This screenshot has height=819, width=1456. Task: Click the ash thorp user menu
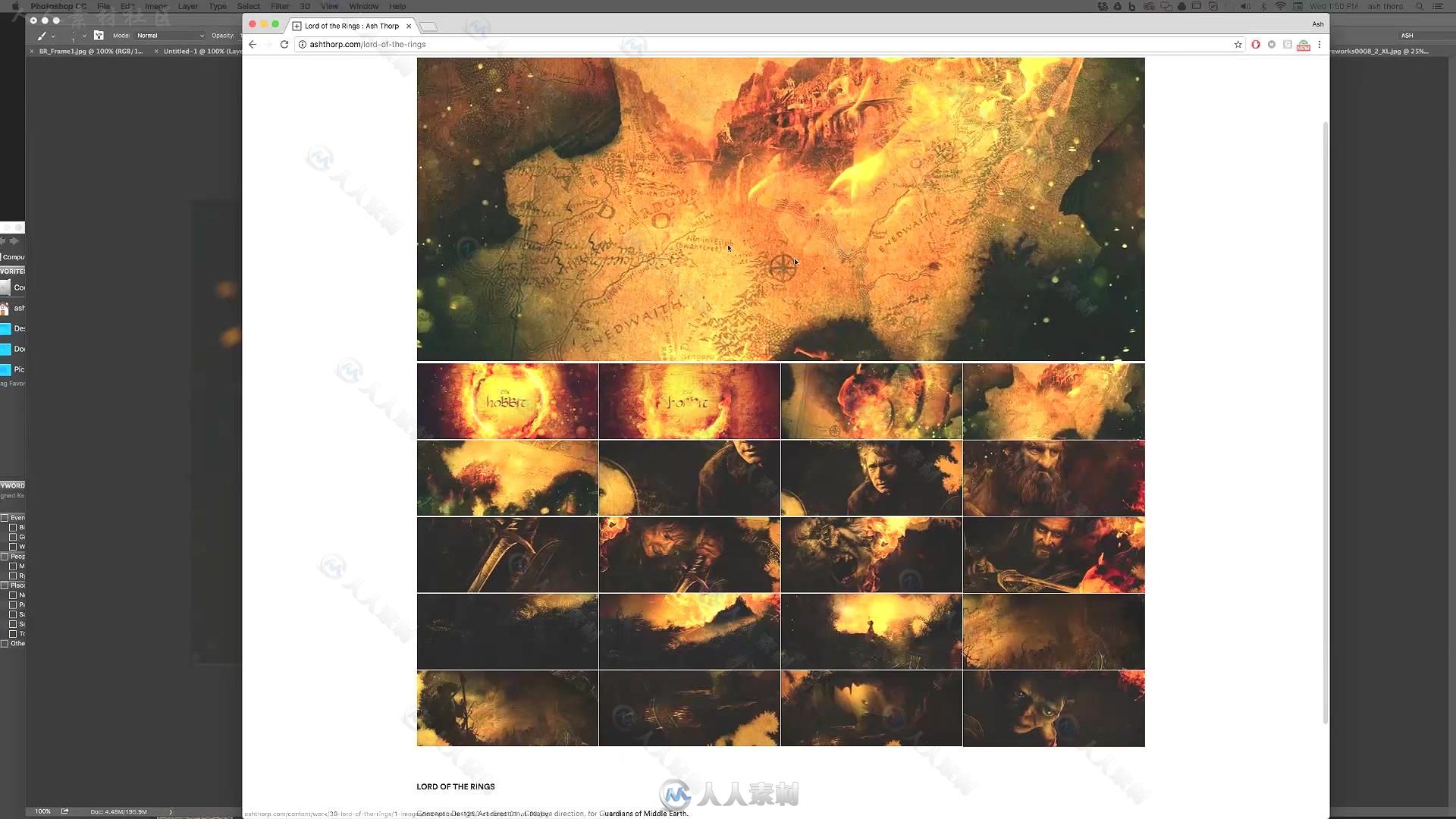click(x=1385, y=6)
